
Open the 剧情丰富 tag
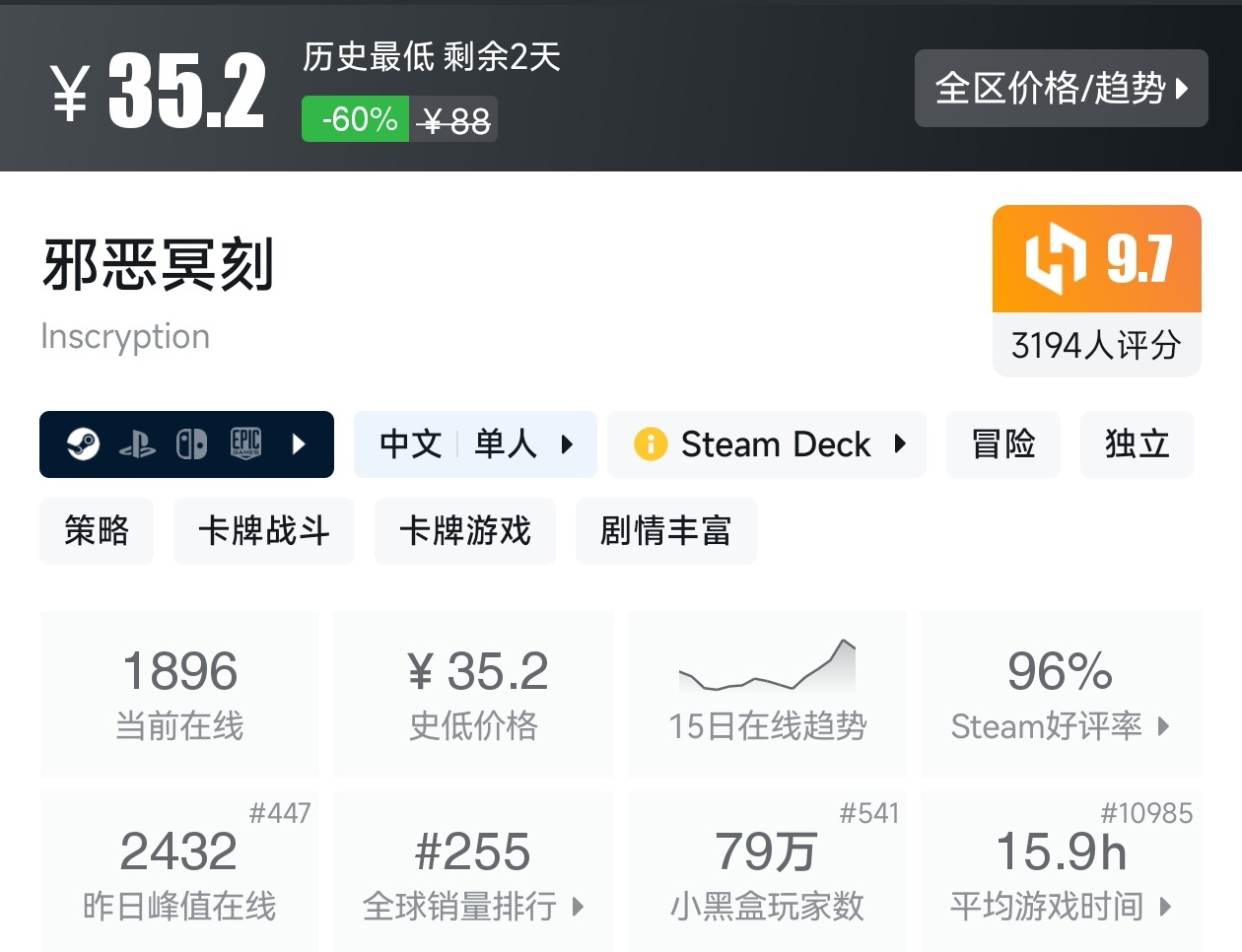(x=666, y=531)
